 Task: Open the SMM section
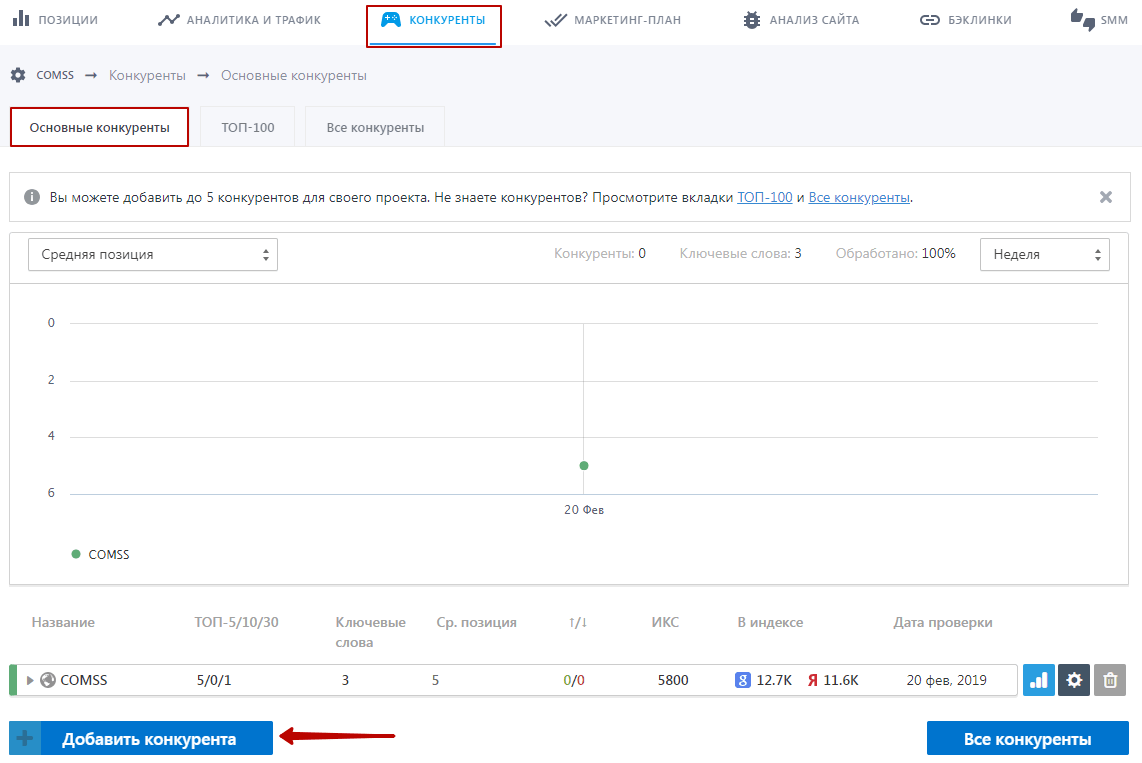(x=1099, y=20)
